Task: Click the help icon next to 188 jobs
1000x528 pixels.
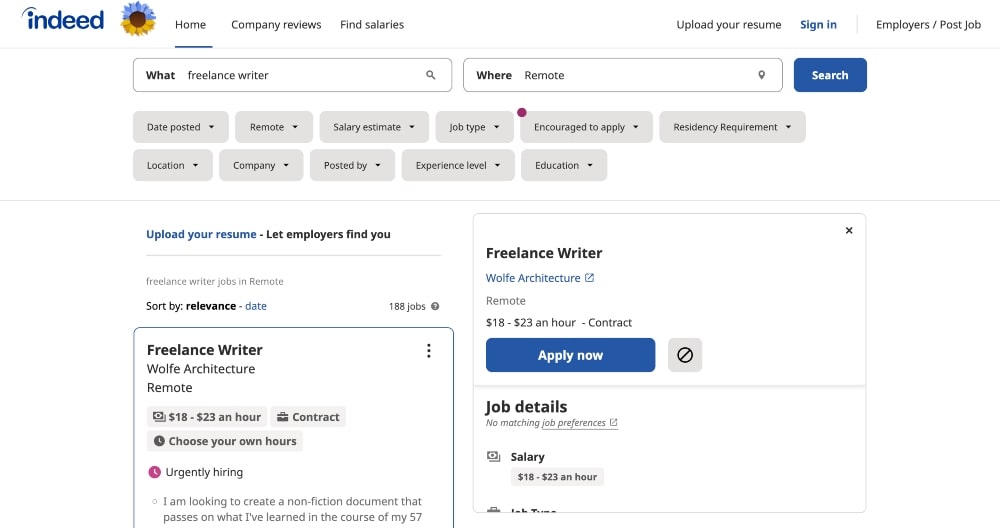Action: click(435, 307)
